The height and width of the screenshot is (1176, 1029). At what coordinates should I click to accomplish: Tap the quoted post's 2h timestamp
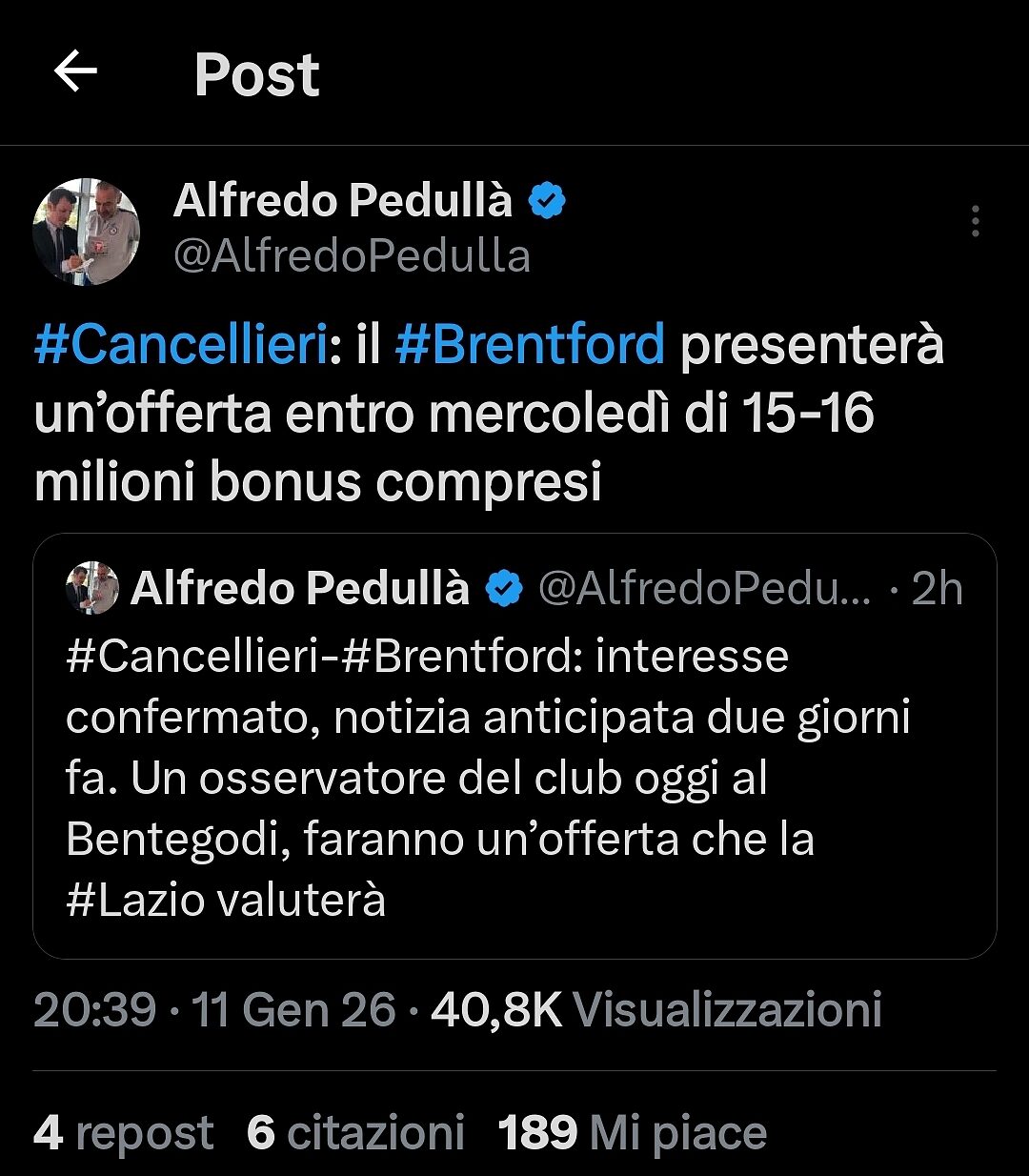(x=937, y=589)
